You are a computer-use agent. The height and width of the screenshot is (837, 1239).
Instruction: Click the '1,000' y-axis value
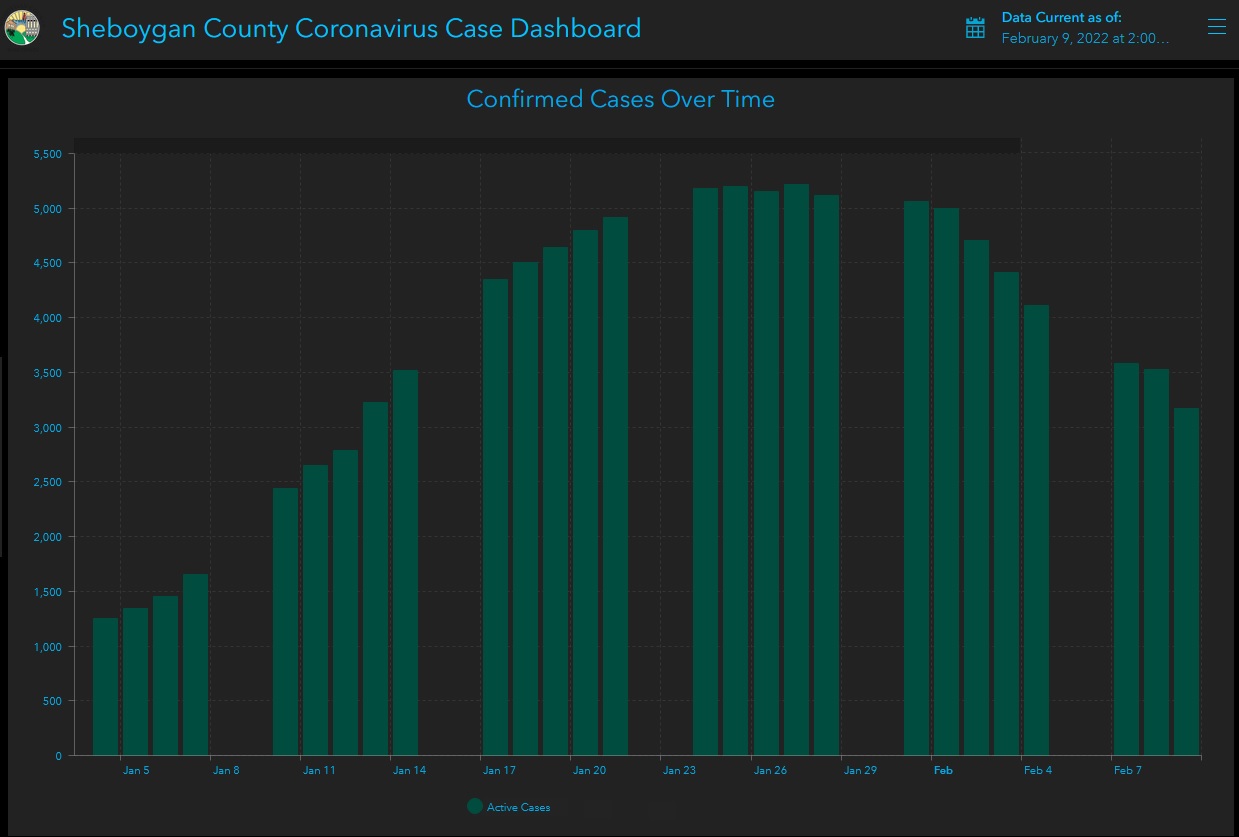(x=48, y=647)
